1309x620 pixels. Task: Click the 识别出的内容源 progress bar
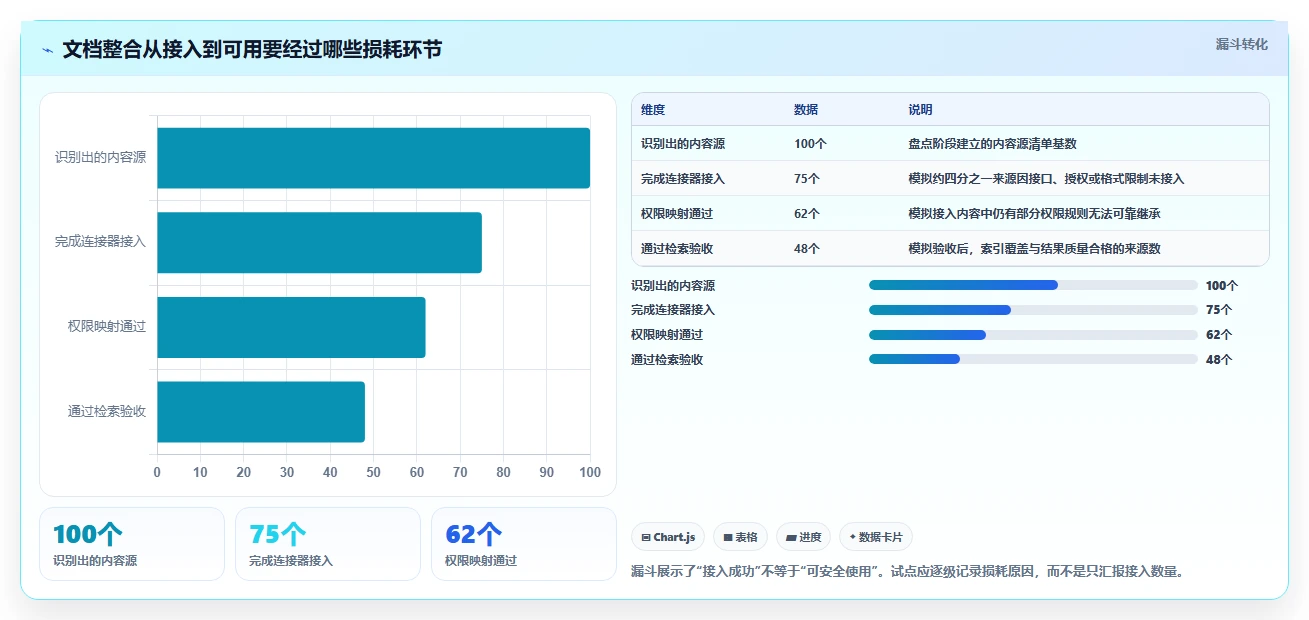(1033, 285)
